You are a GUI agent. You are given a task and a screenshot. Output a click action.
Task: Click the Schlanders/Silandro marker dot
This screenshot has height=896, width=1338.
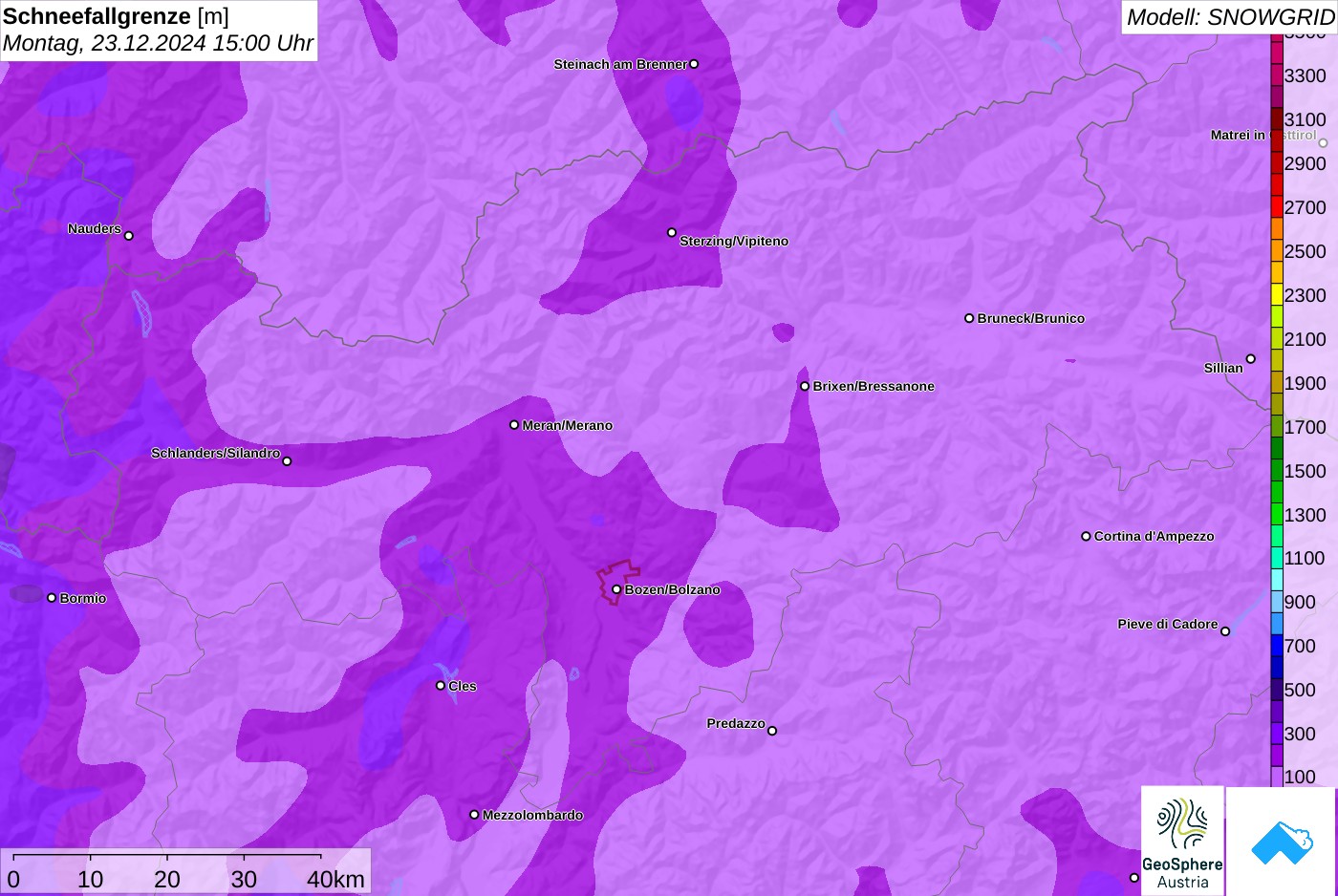(x=287, y=461)
